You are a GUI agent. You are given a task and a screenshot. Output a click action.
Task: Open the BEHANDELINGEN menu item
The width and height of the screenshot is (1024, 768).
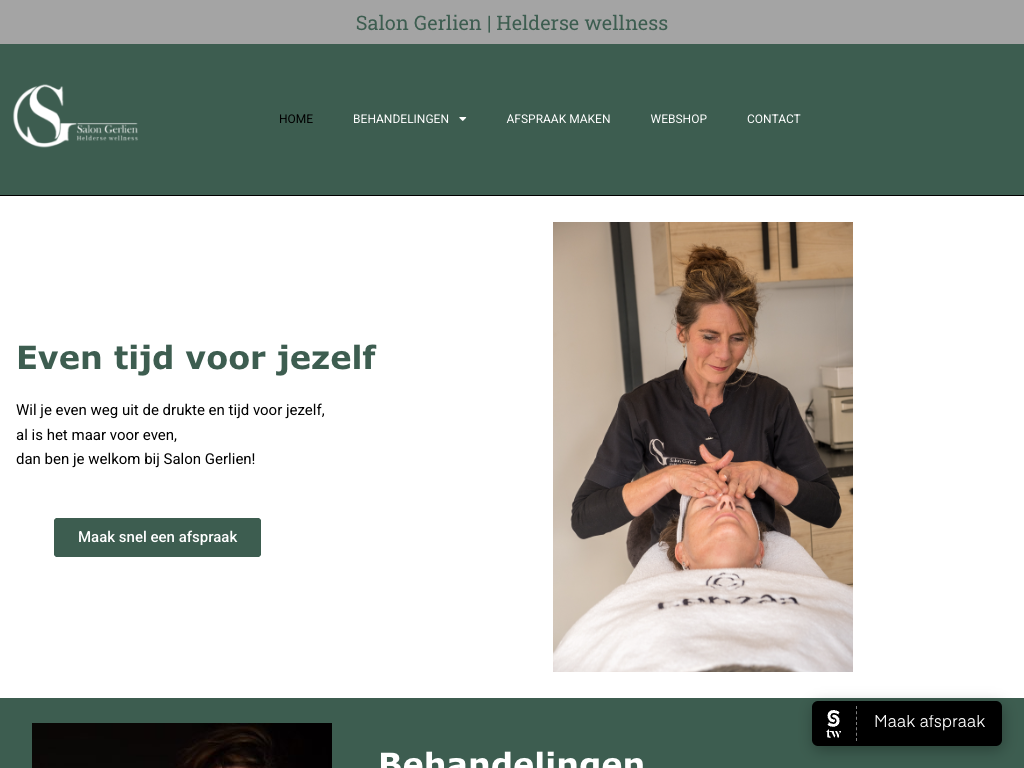401,119
